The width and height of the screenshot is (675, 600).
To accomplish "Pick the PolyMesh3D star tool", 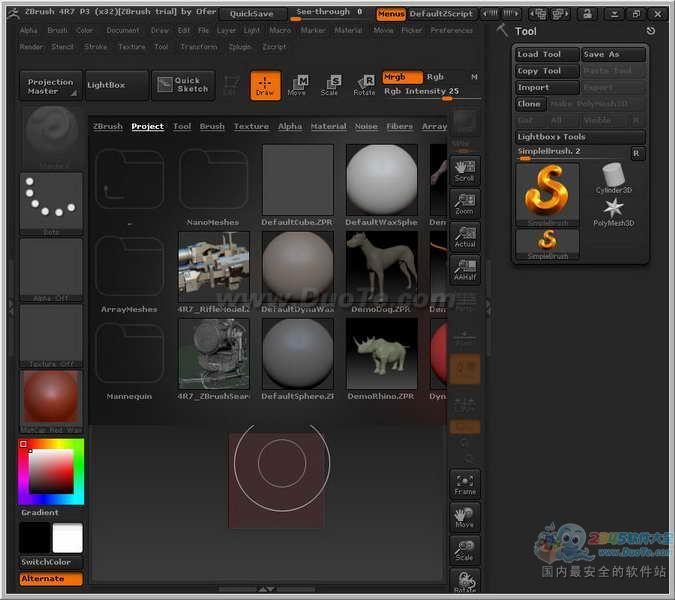I will pyautogui.click(x=613, y=212).
